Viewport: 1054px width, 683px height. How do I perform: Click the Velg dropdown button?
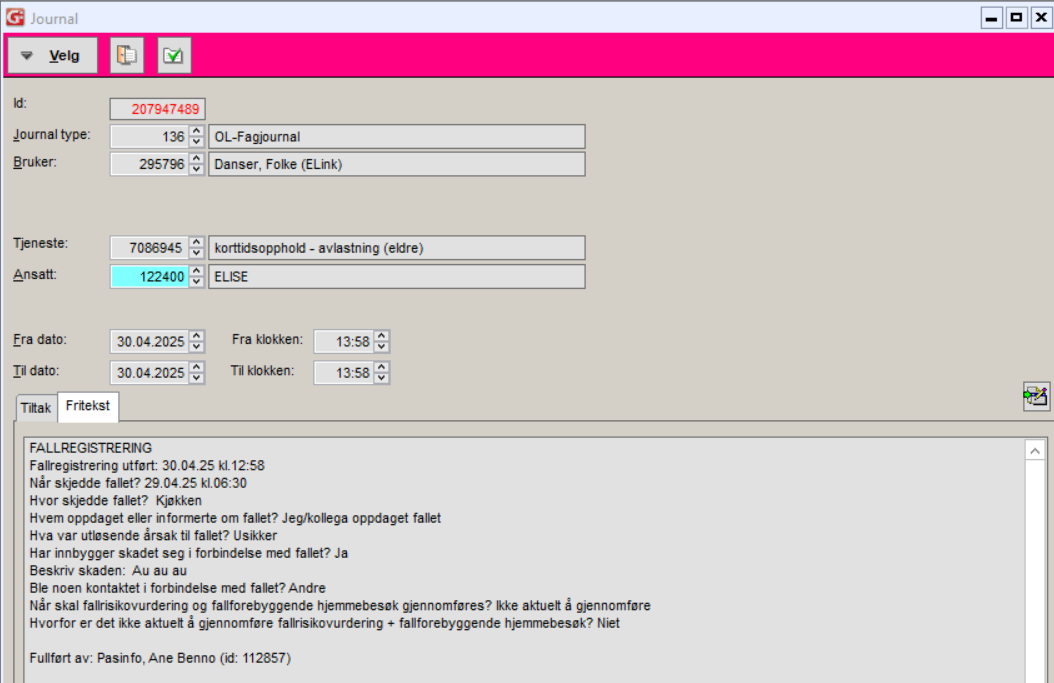(x=53, y=56)
